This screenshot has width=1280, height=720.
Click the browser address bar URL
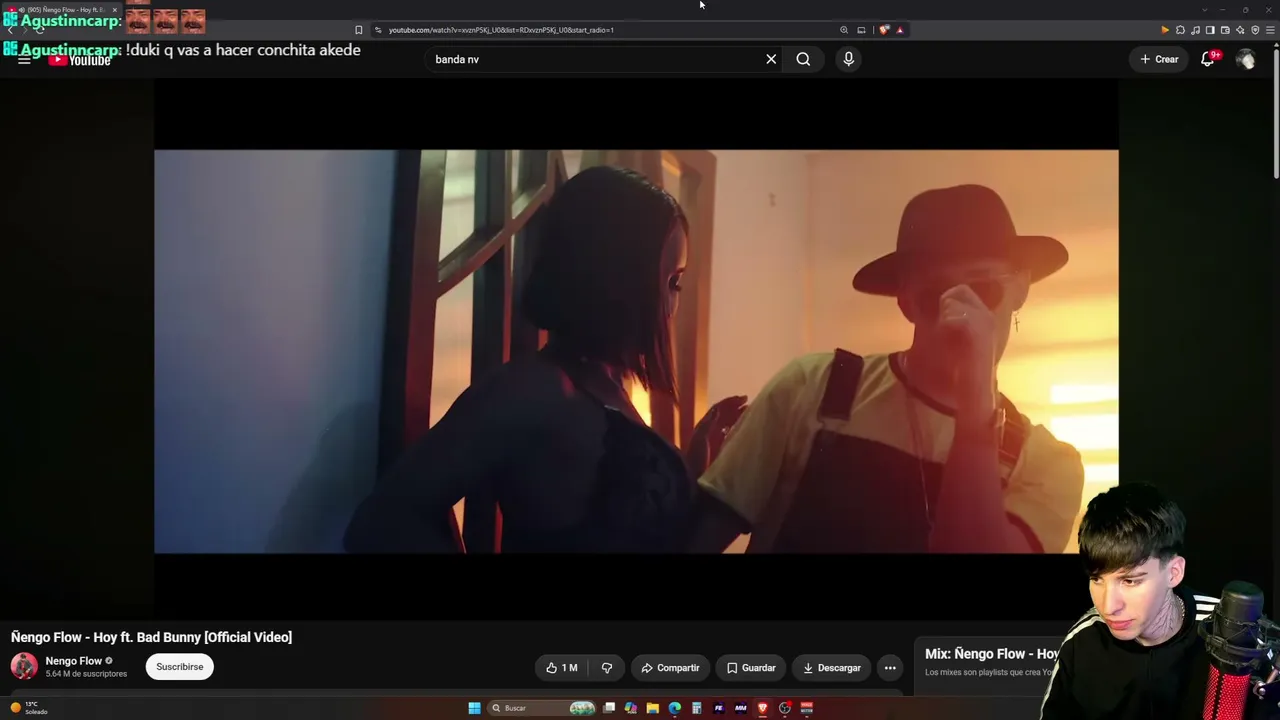click(x=501, y=30)
